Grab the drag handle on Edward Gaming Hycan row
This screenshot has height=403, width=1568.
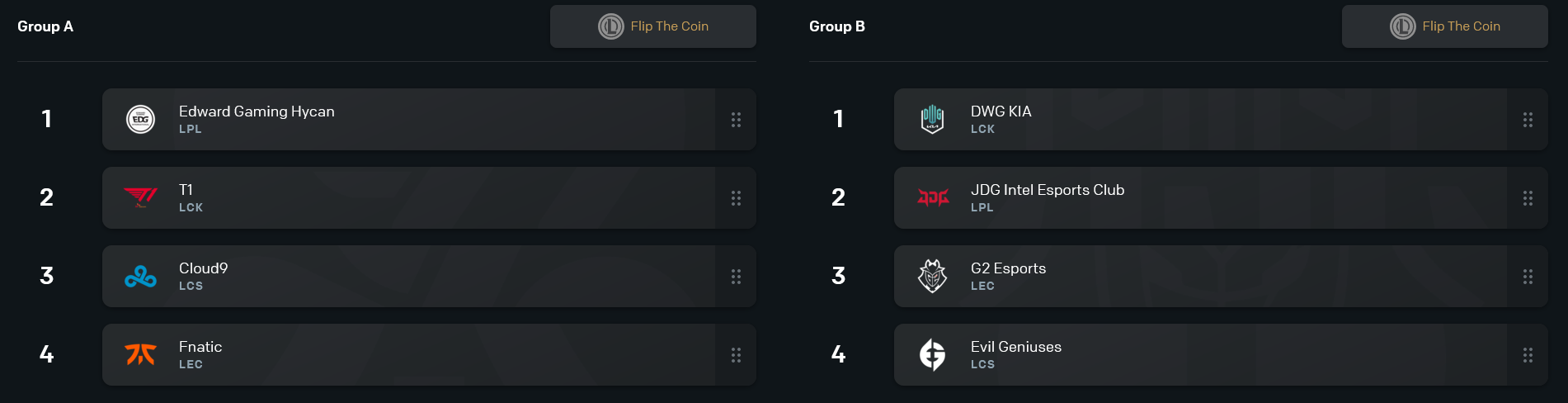coord(736,120)
